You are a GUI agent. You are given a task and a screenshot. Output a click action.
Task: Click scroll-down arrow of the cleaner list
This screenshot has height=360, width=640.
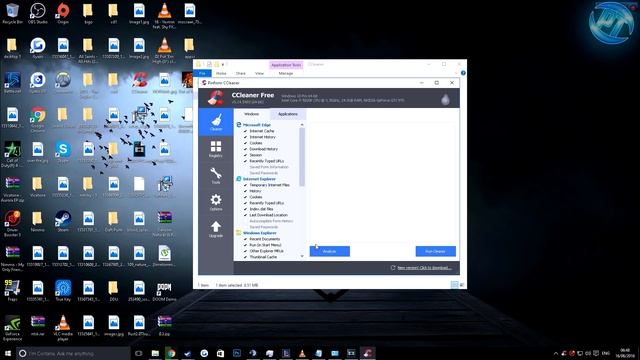[302, 256]
